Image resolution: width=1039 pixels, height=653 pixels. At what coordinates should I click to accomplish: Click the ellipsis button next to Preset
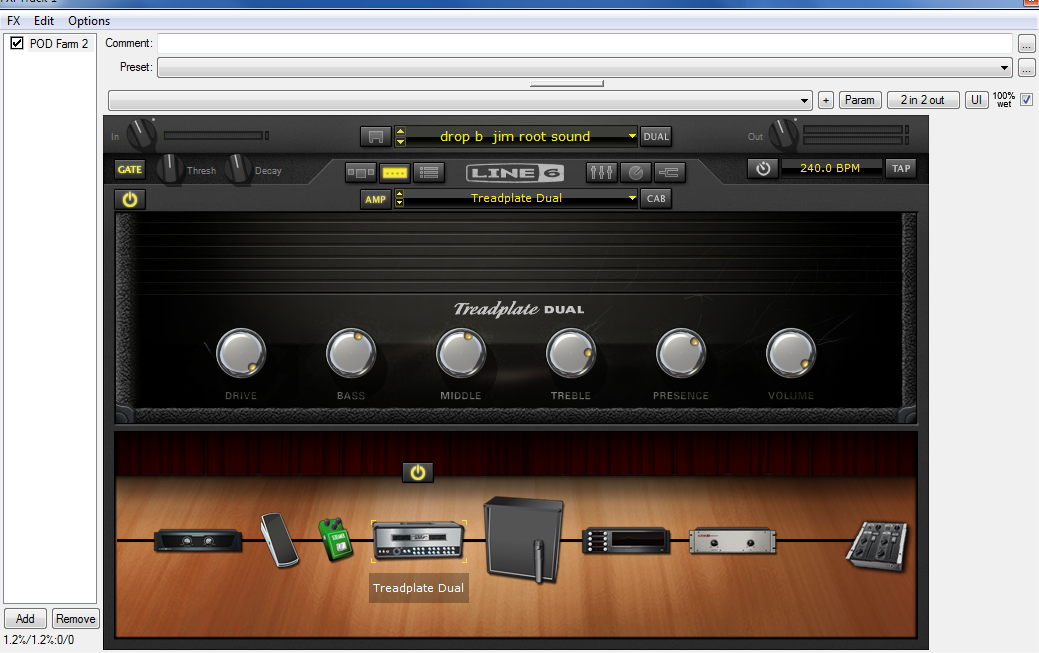tap(1026, 68)
